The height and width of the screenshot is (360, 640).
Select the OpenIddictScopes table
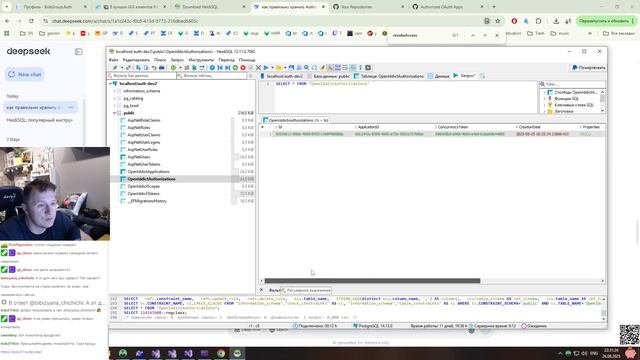(143, 187)
